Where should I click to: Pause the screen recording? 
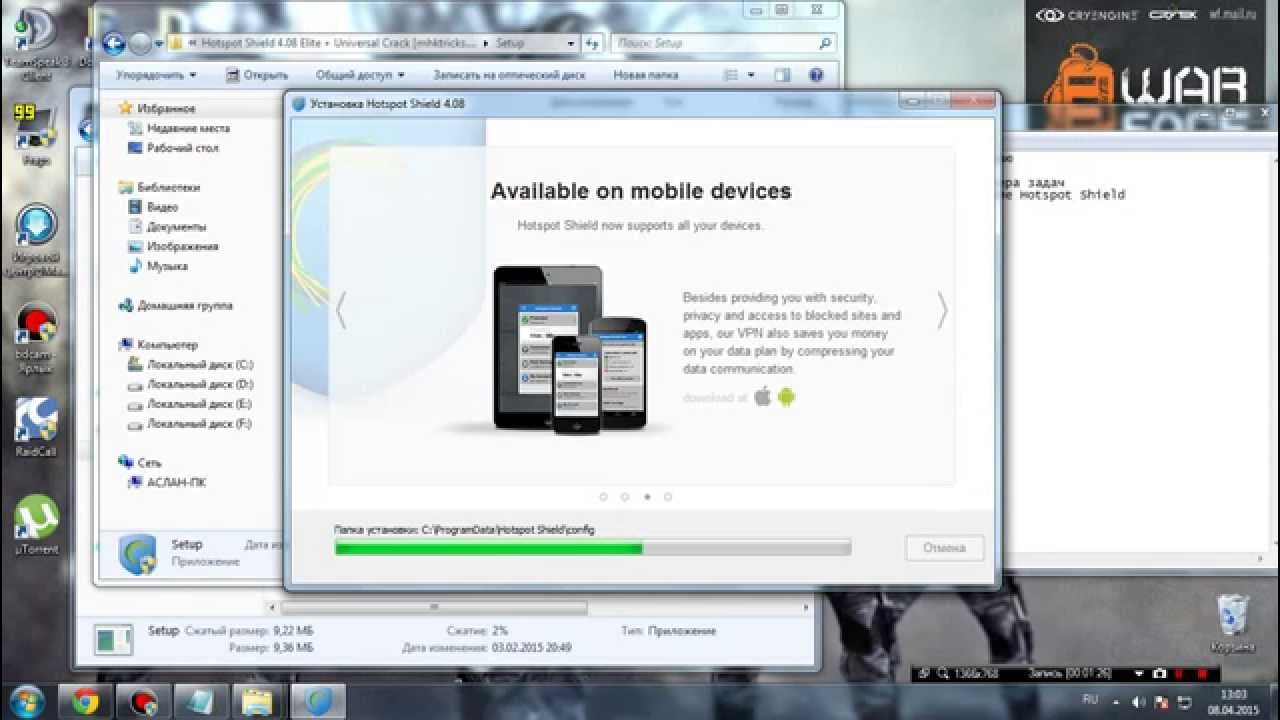coord(1178,674)
